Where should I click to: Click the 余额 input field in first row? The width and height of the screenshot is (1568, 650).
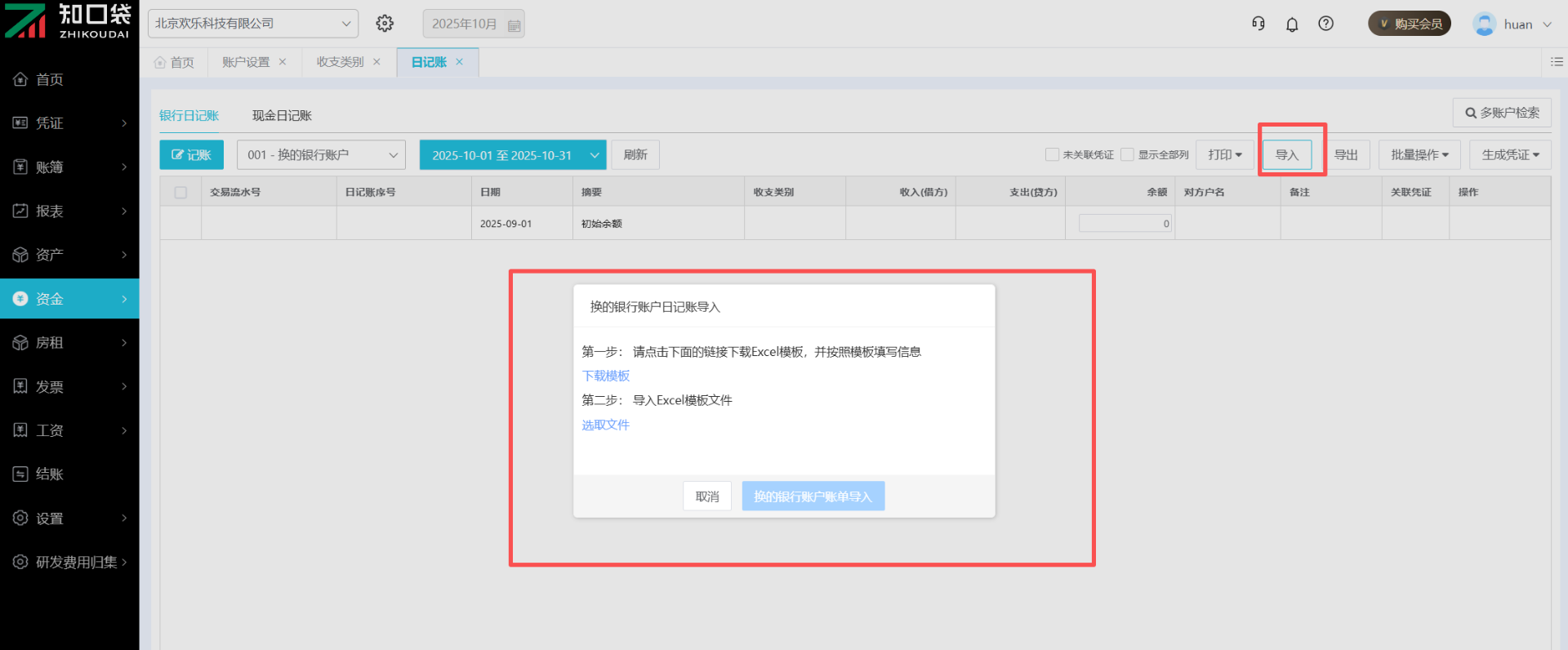pos(1125,224)
